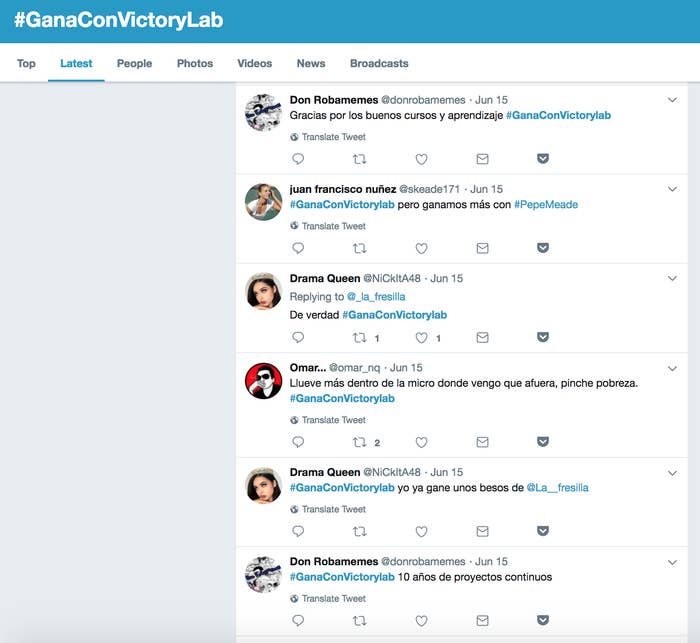
Task: Save Omar's tweet to Pocket
Action: (x=543, y=442)
